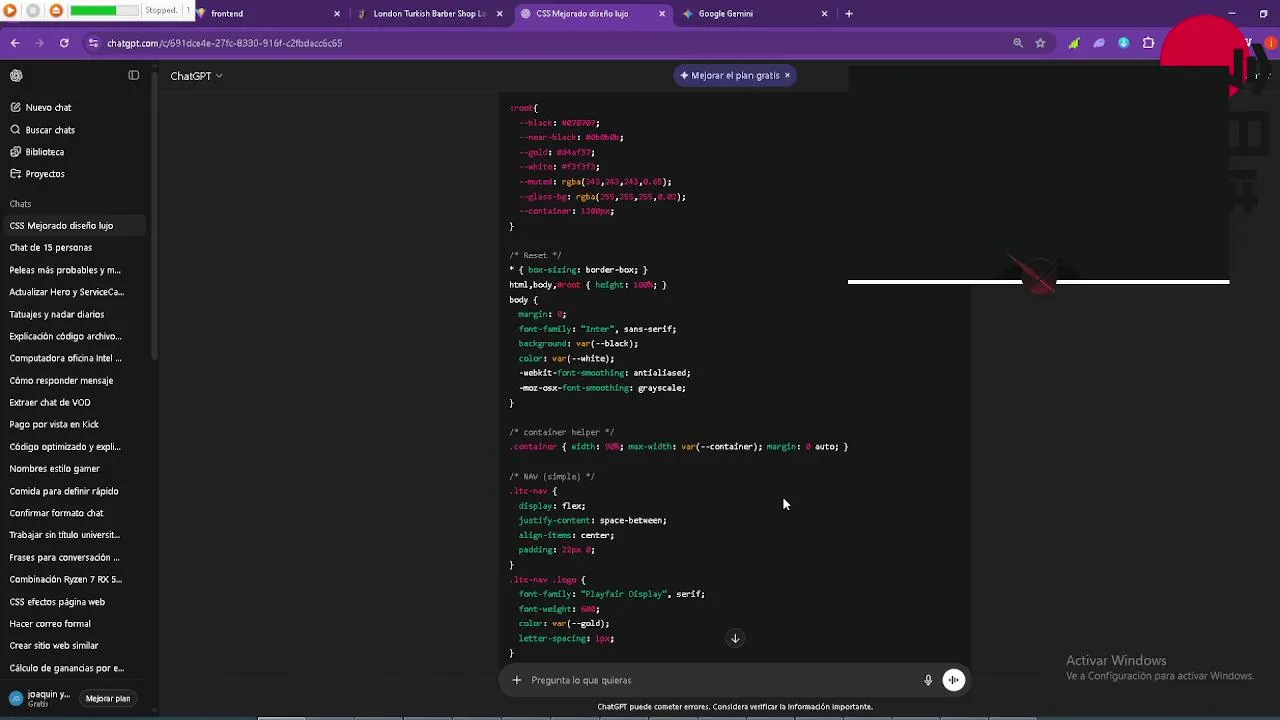Reload the current page

point(64,43)
